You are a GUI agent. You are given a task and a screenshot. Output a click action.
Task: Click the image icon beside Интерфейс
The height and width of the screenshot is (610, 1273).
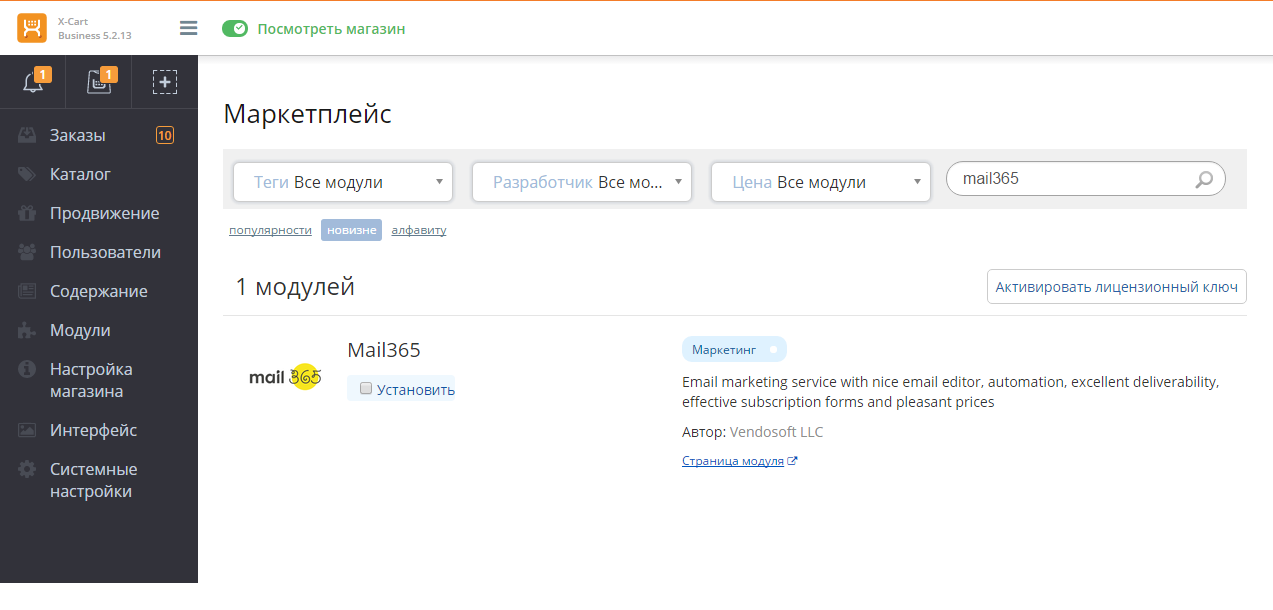pyautogui.click(x=27, y=430)
